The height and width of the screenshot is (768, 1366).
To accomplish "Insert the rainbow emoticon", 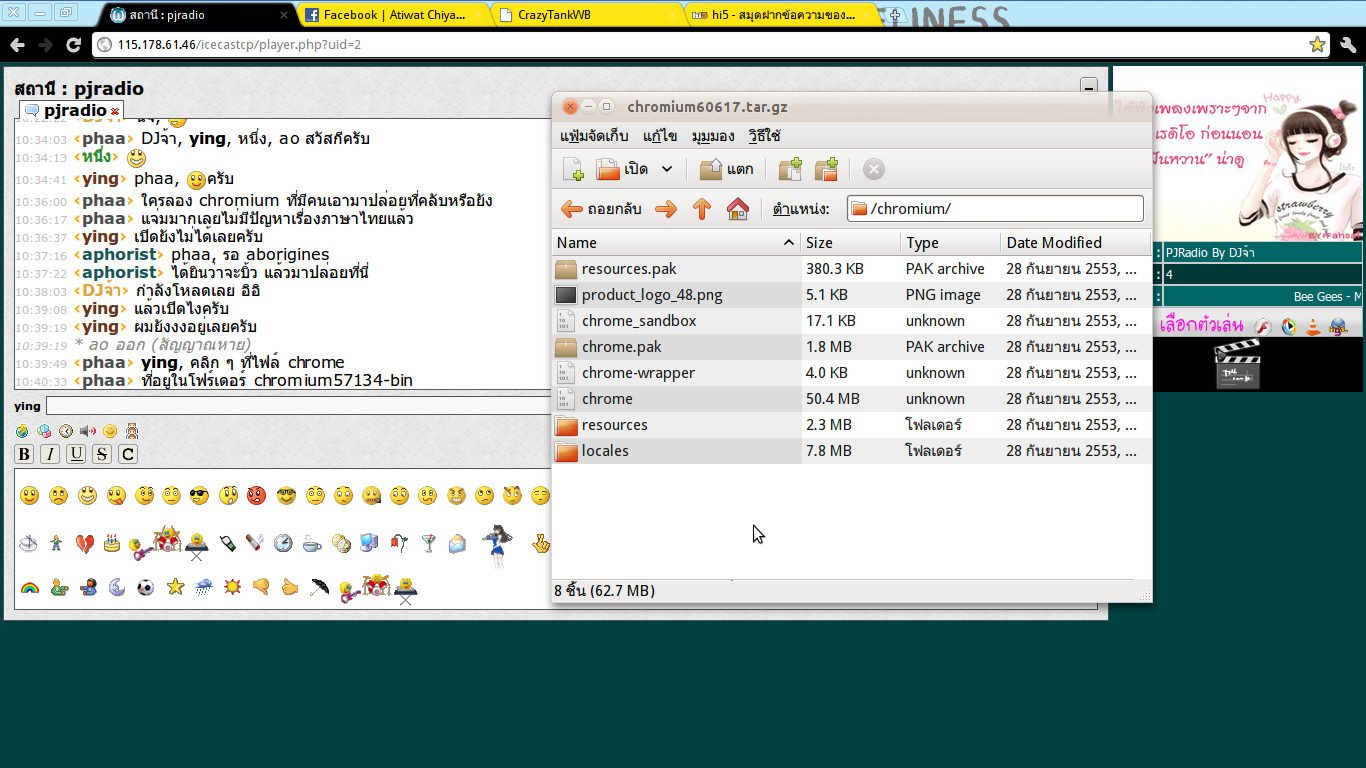I will pos(29,587).
